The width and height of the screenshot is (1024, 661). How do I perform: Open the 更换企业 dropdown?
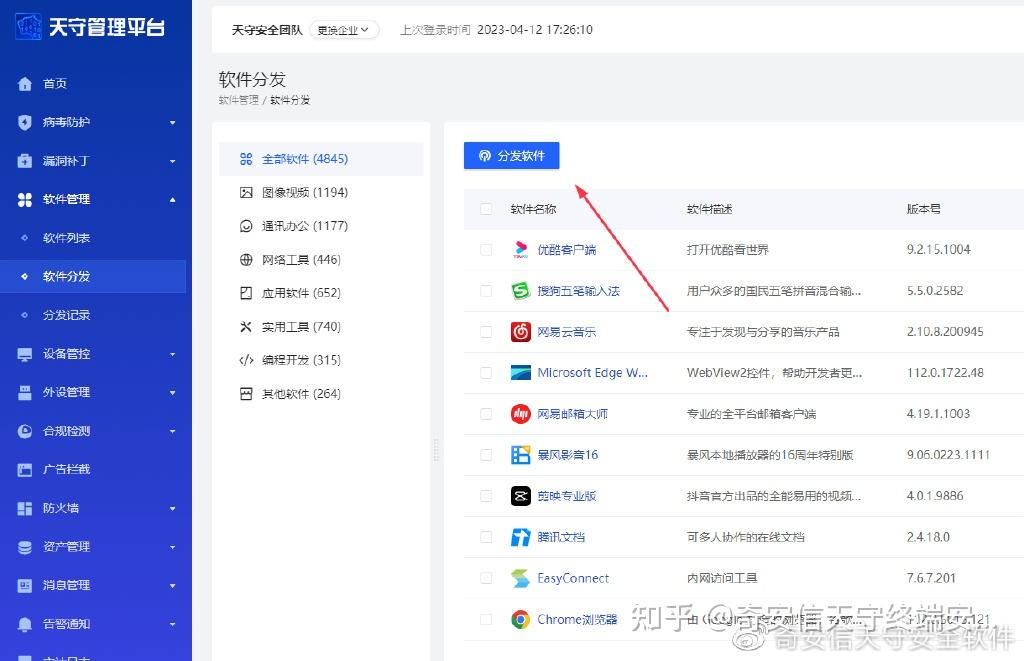[343, 29]
